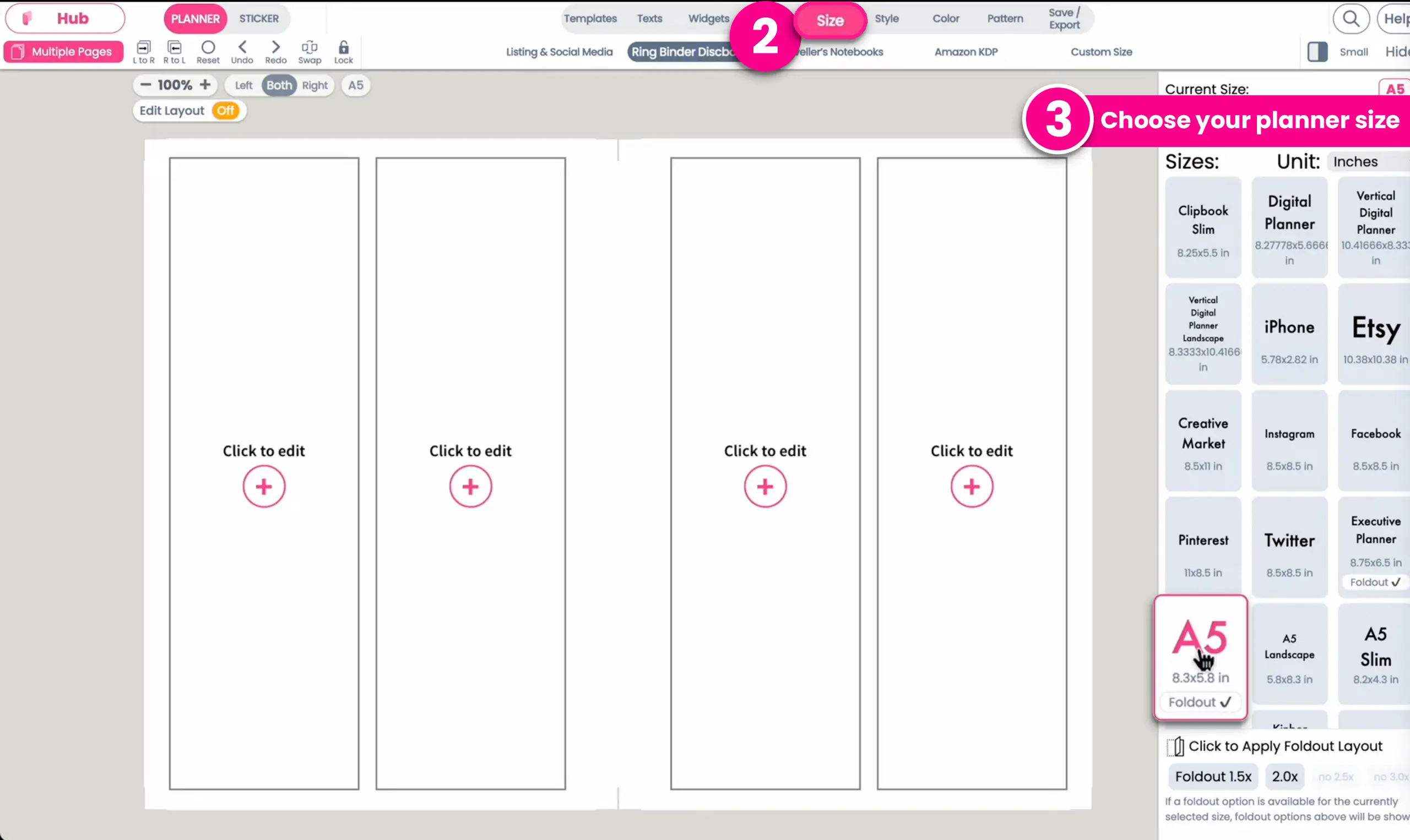Apply the Foldout 1.5x layout

click(x=1213, y=776)
